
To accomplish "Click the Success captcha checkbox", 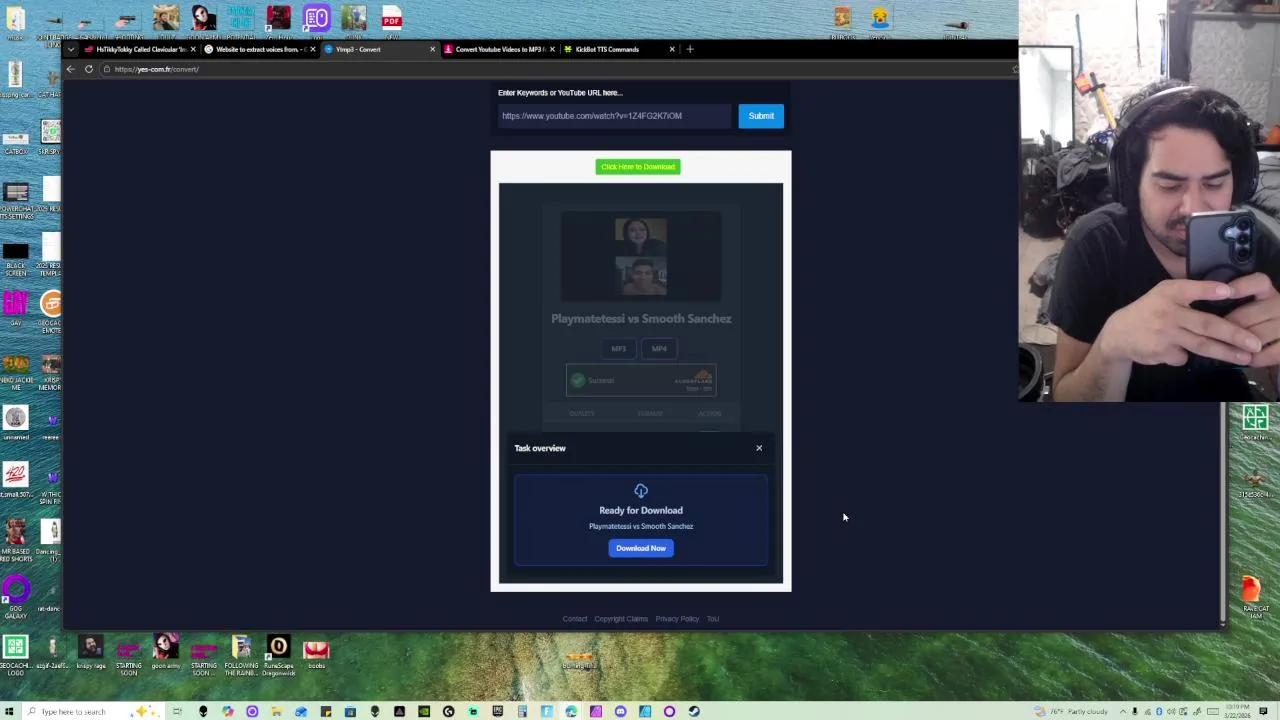I will click(578, 380).
